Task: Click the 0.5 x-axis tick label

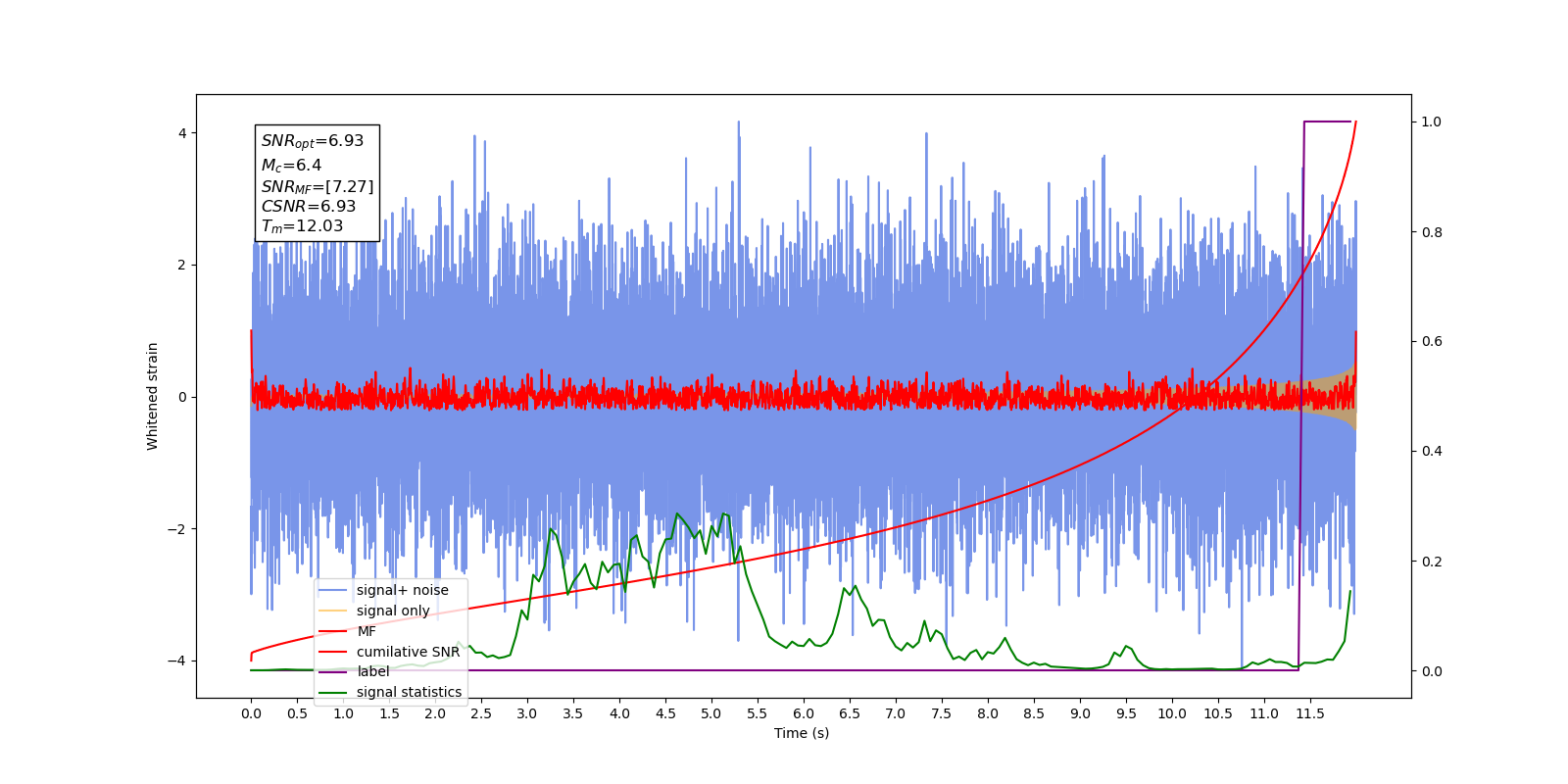Action: pos(297,713)
